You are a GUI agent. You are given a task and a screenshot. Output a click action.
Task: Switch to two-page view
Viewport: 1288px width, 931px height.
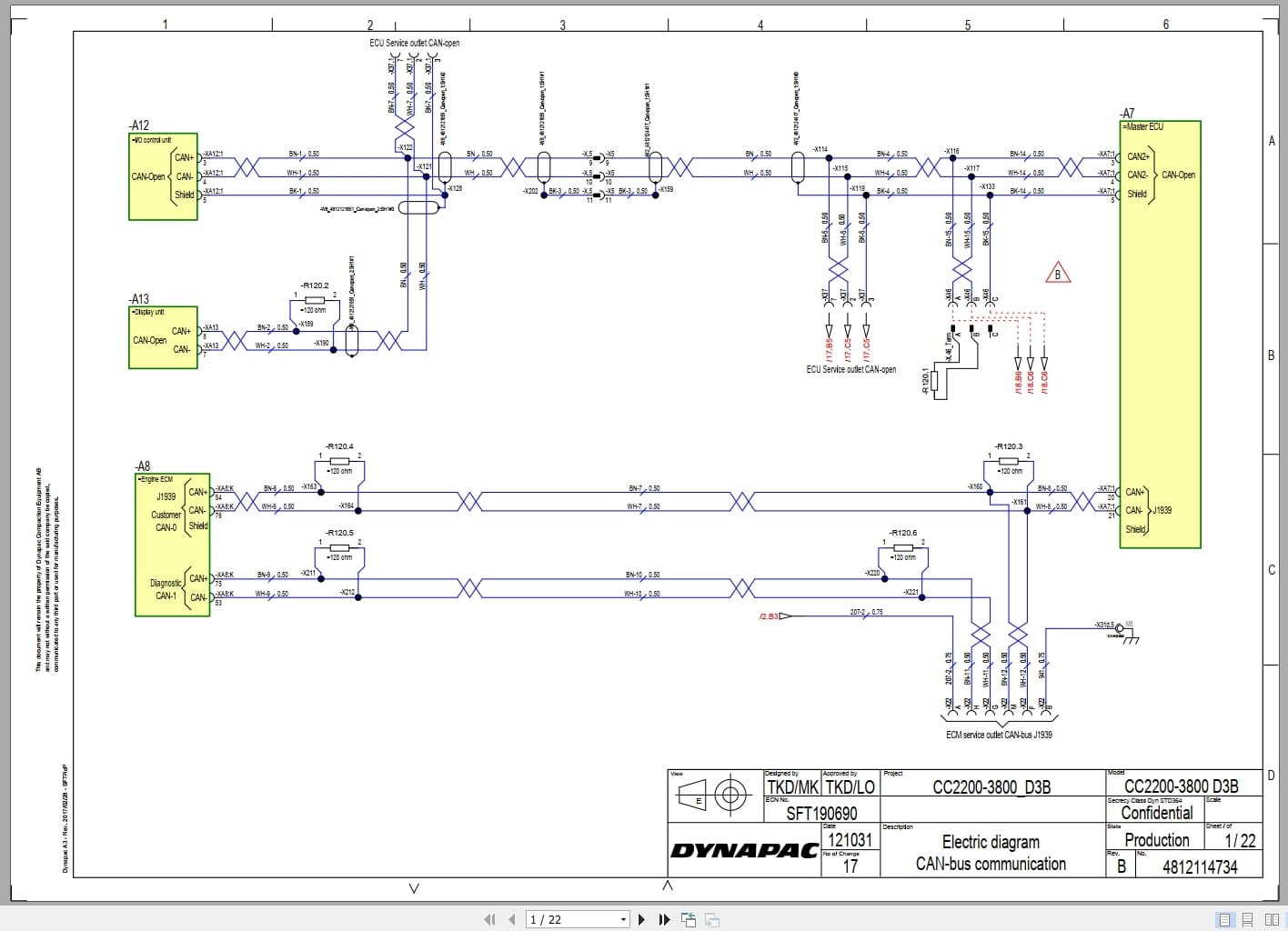[x=1272, y=919]
